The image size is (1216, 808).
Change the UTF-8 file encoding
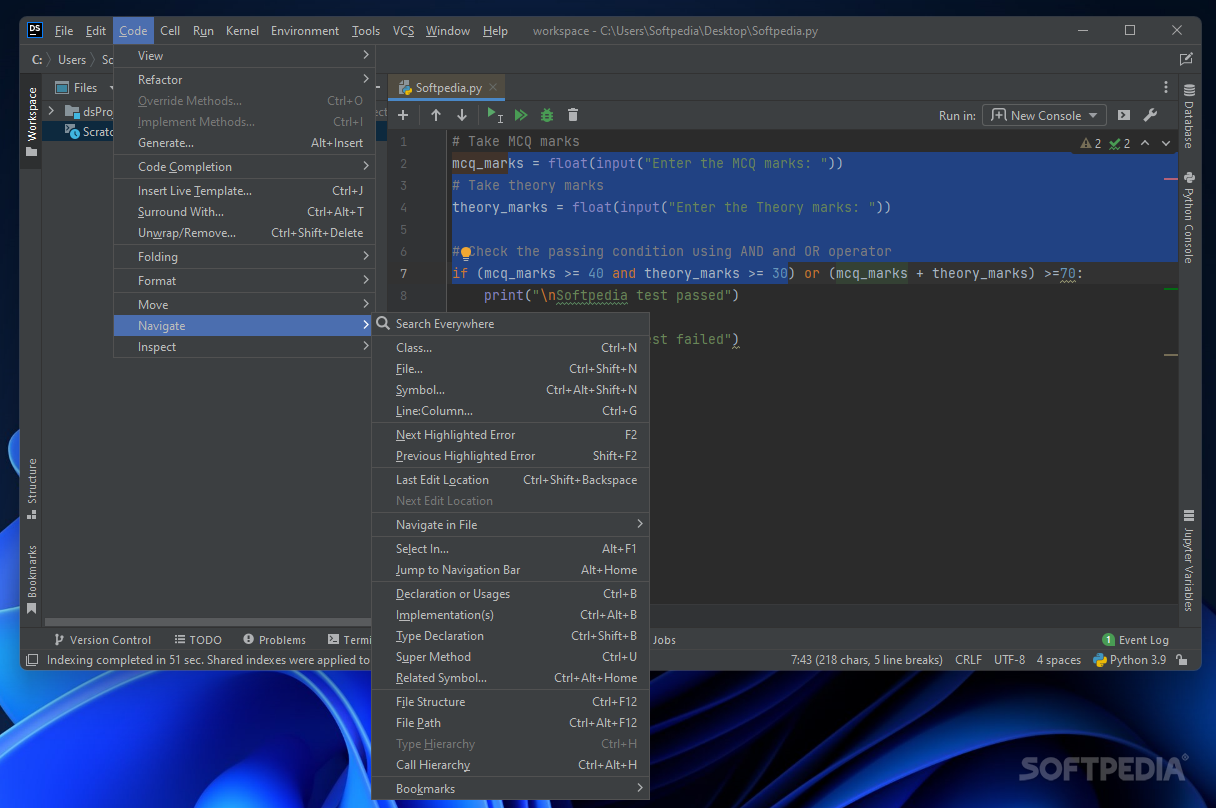(x=1009, y=660)
